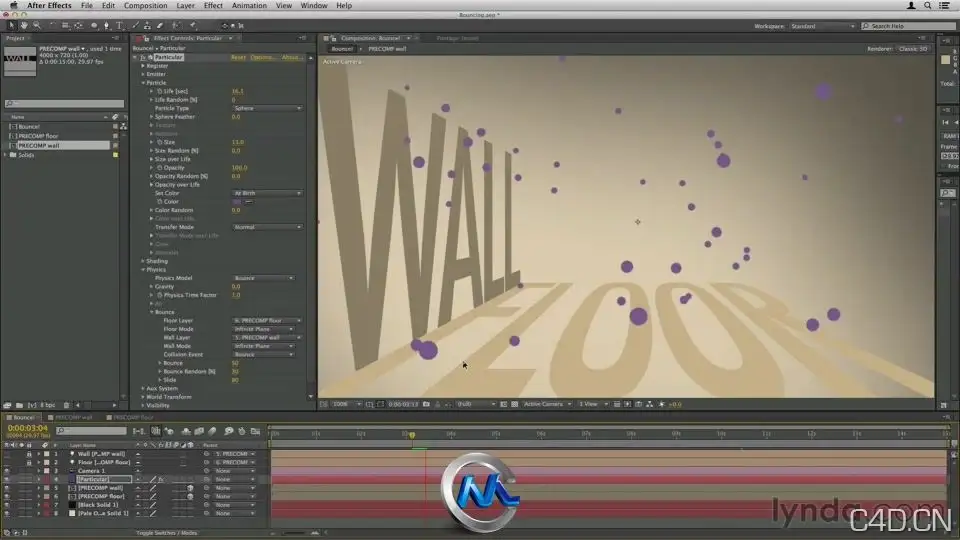Viewport: 960px width, 540px height.
Task: Select the Roto Brush tool
Action: click(176, 26)
